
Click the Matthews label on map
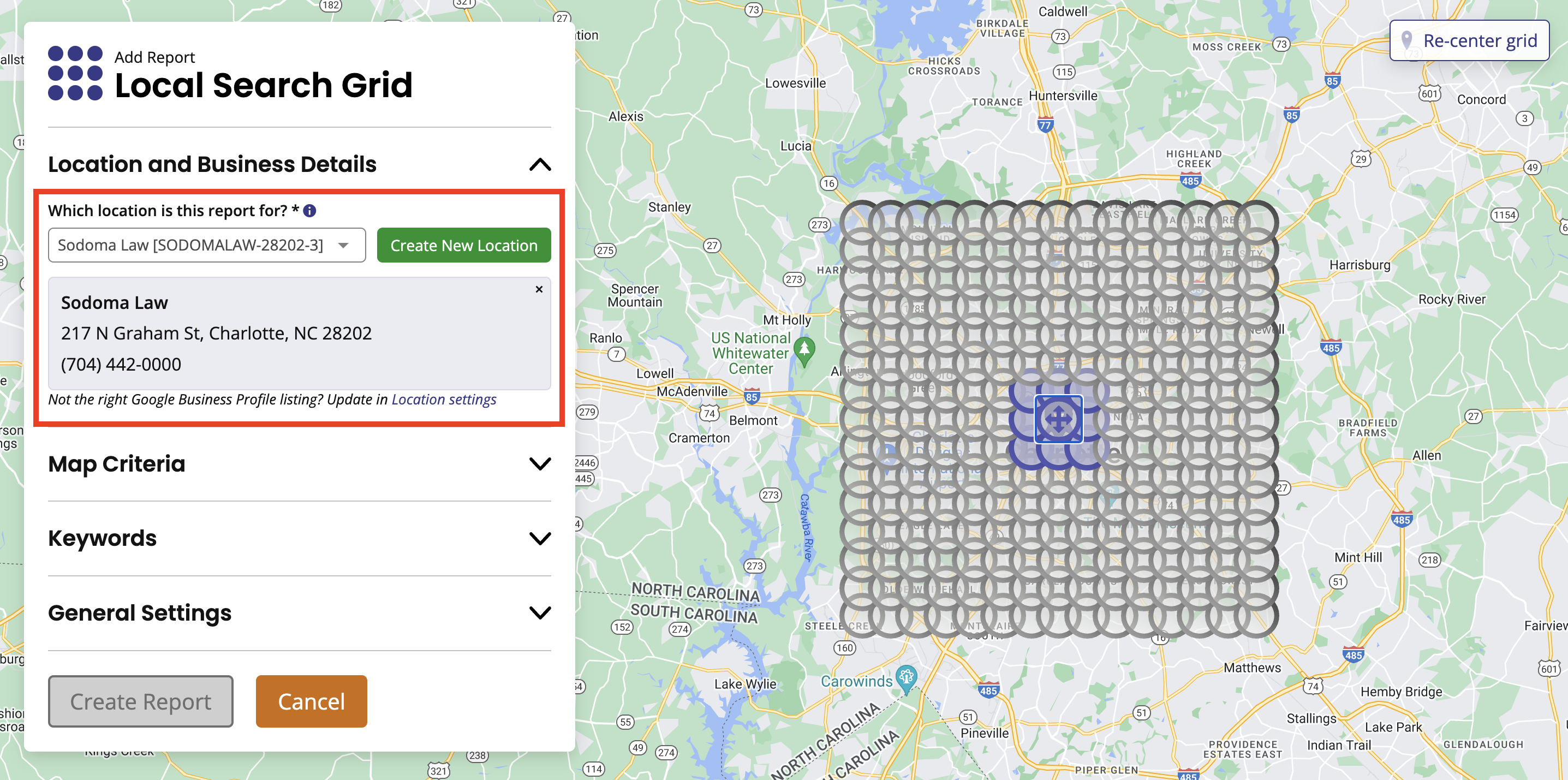[1252, 668]
